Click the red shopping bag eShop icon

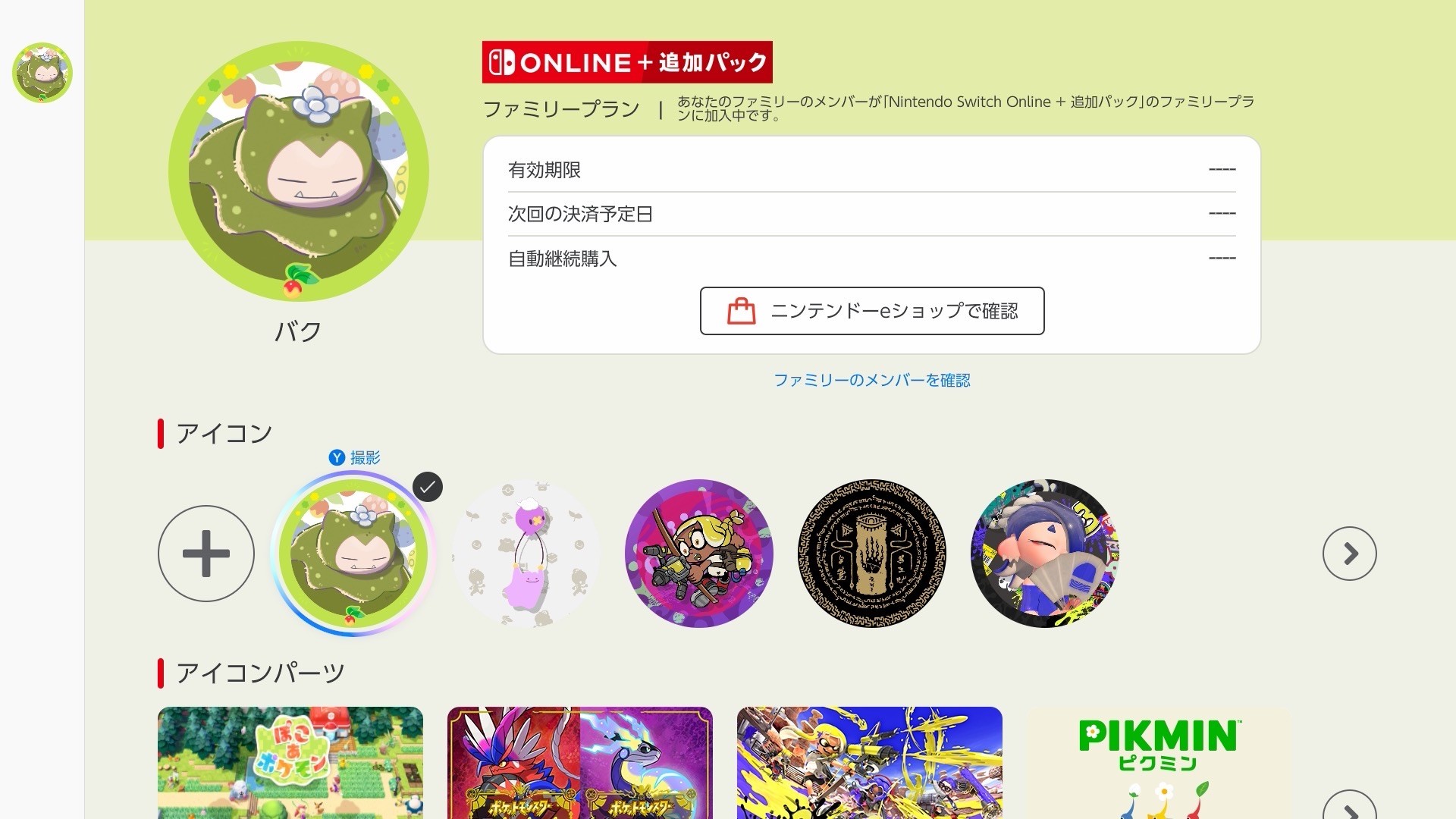[741, 311]
